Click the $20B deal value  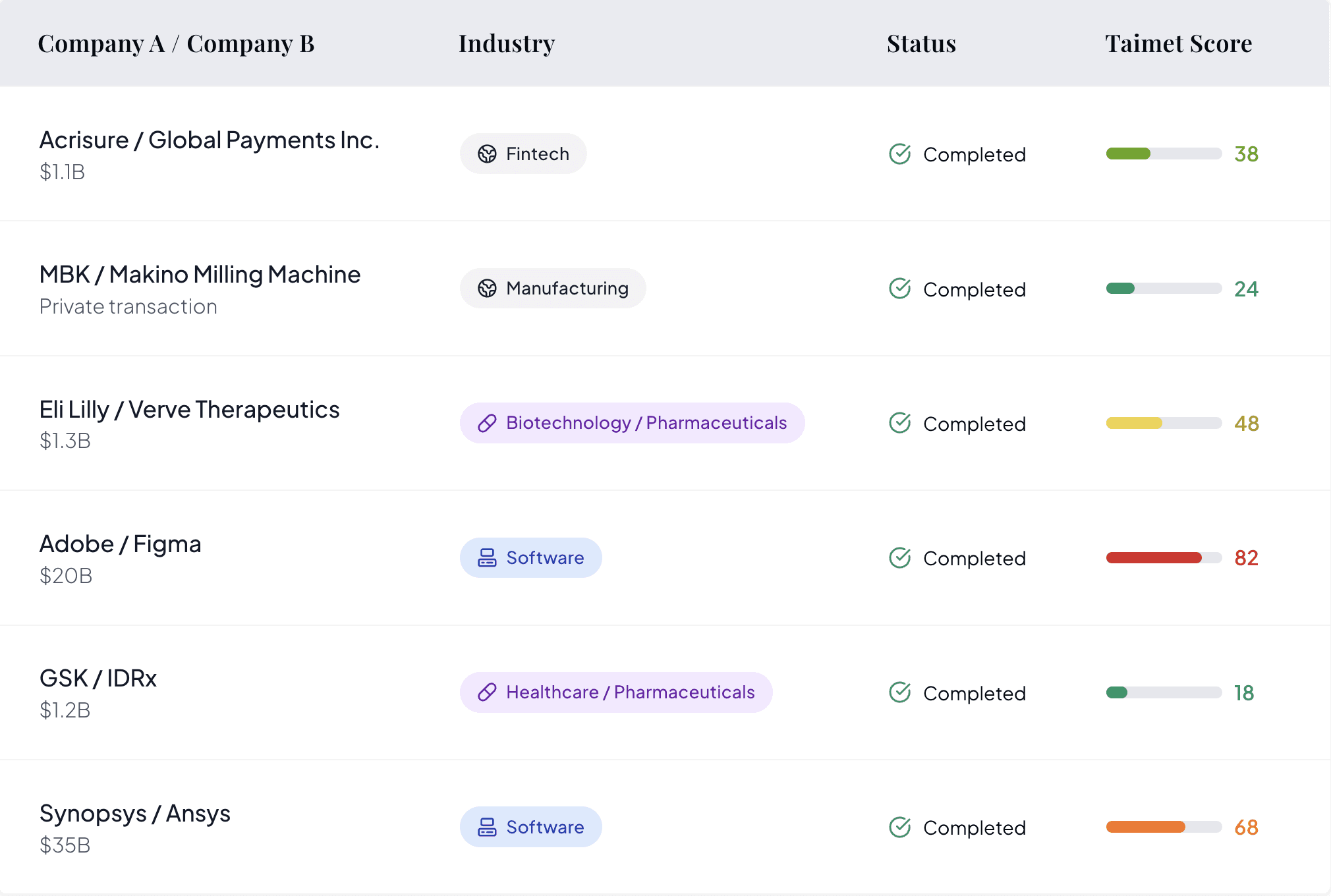[66, 576]
